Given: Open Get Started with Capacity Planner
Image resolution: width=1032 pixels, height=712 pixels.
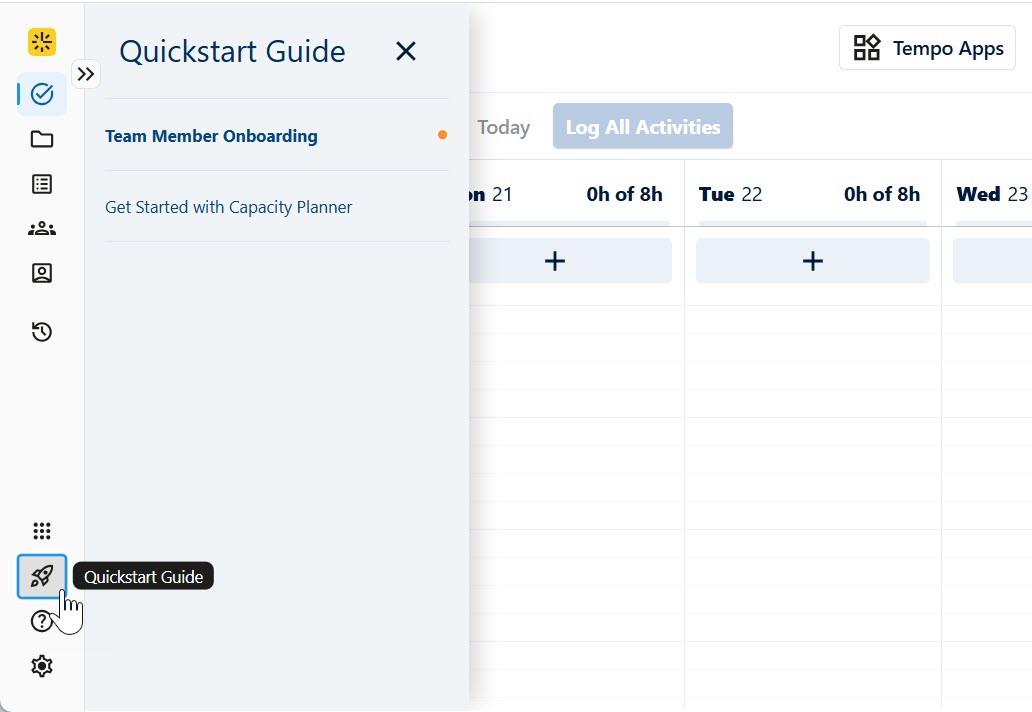Looking at the screenshot, I should (x=228, y=207).
